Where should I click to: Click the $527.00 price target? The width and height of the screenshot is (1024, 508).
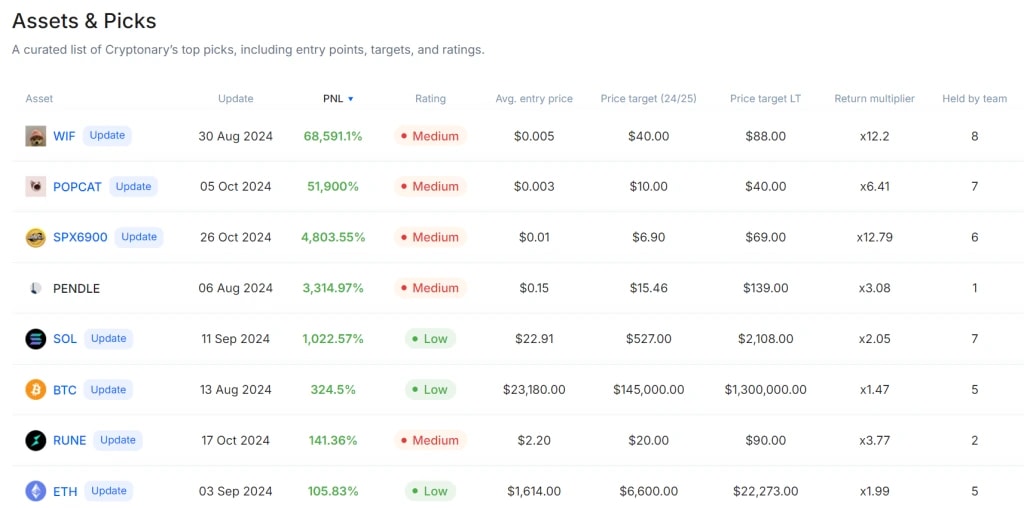tap(648, 339)
